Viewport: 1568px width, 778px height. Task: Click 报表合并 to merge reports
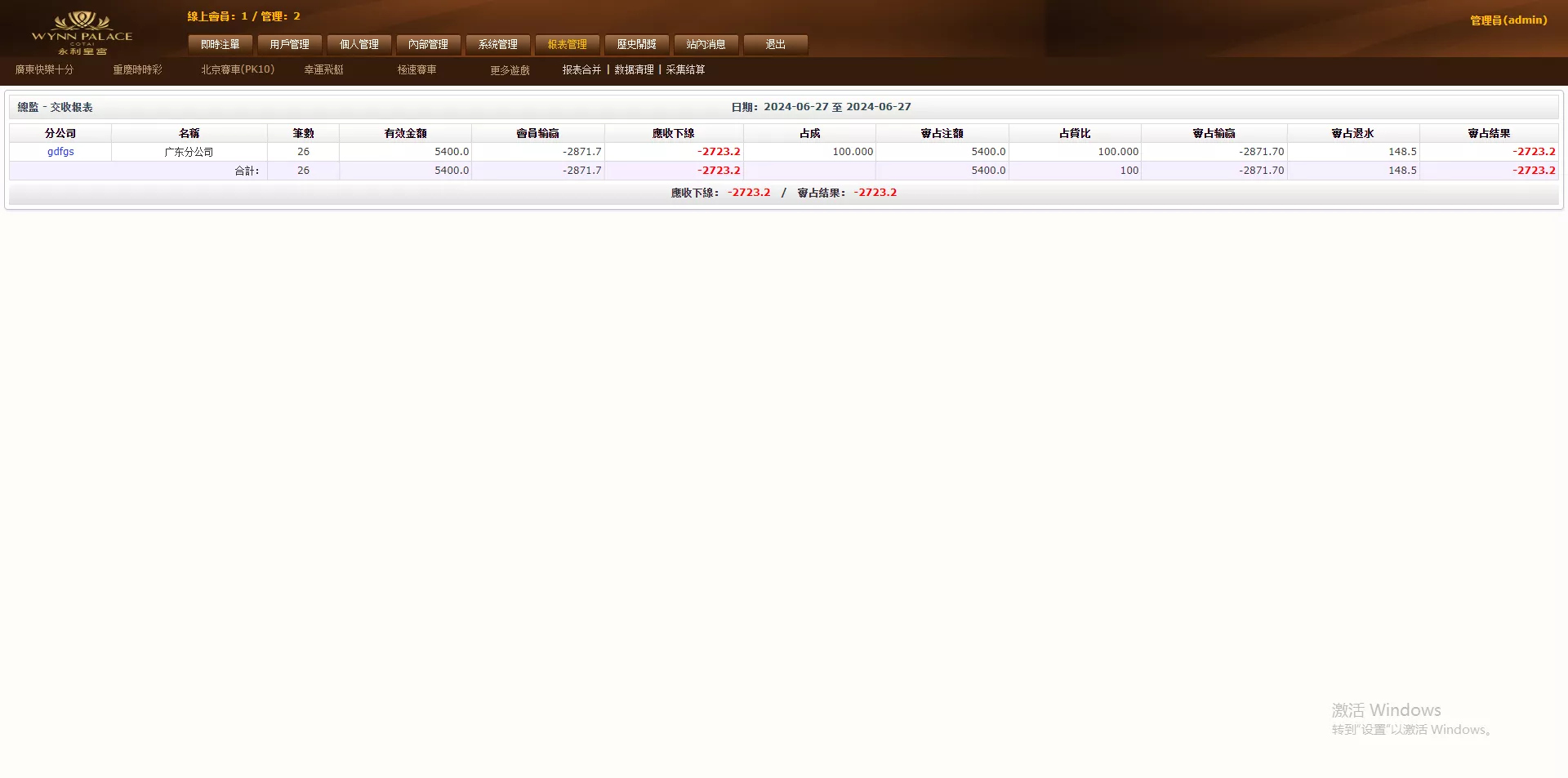[x=580, y=69]
